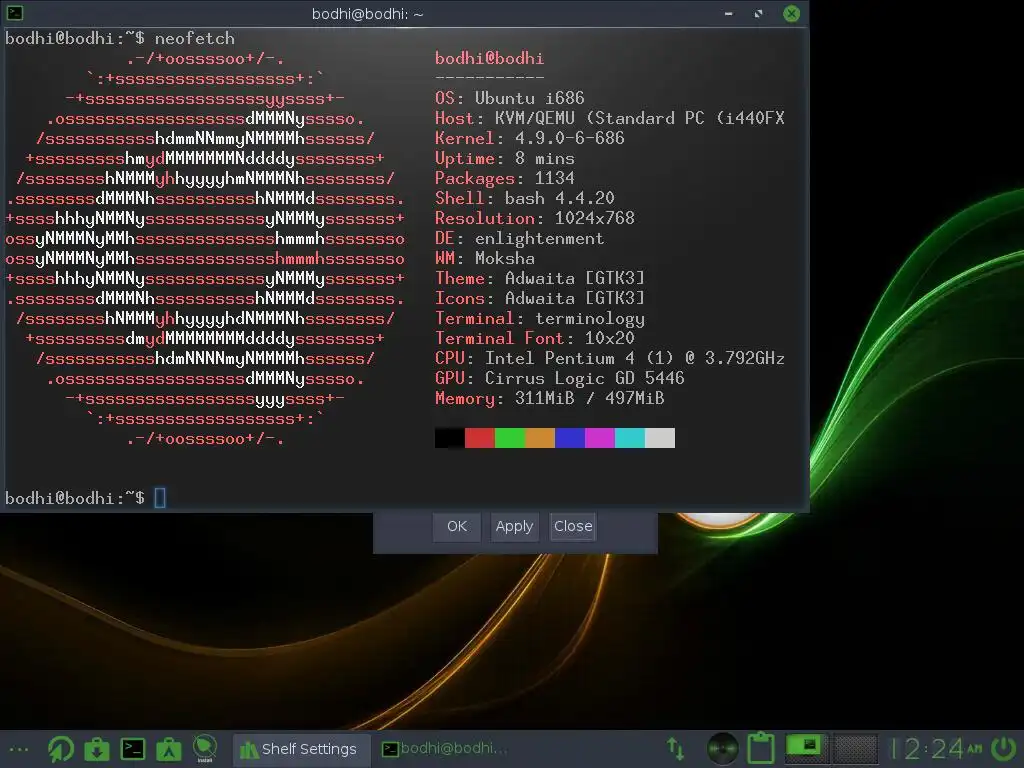Open the clipboard manager icon
The width and height of the screenshot is (1024, 768).
(761, 748)
